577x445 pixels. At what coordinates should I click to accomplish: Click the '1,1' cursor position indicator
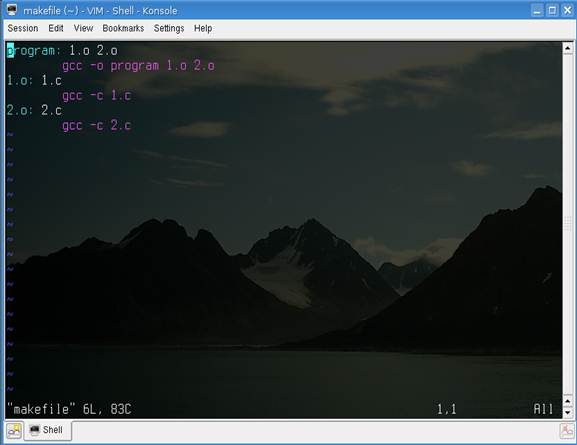[446, 409]
